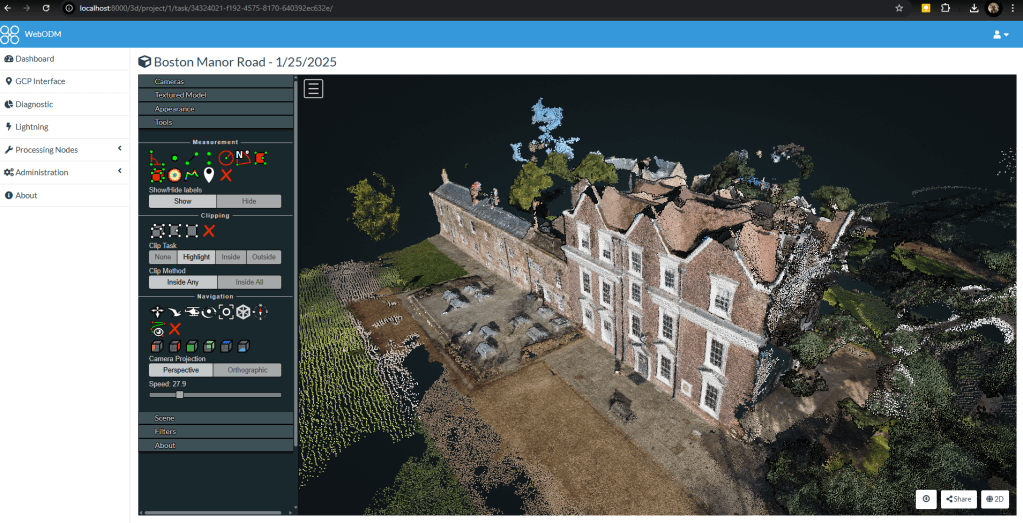
Task: Click the navigation cube icon
Action: [x=243, y=312]
